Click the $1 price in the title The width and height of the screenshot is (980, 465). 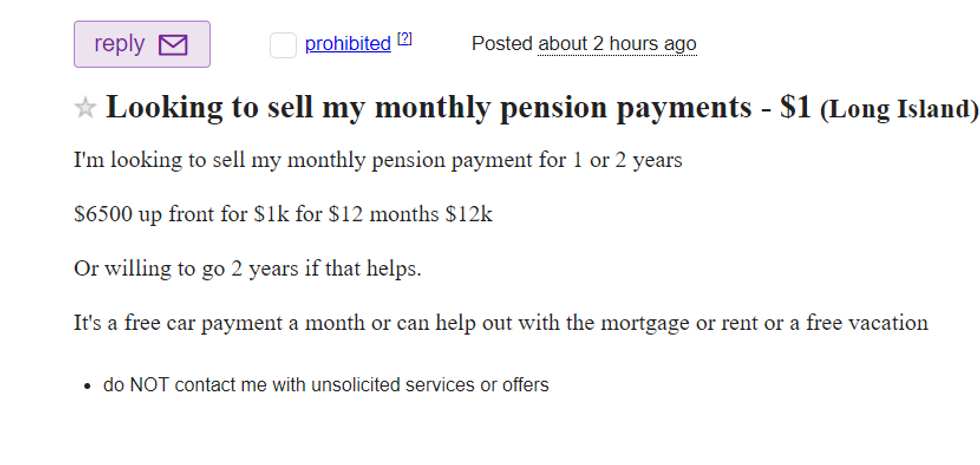[796, 108]
